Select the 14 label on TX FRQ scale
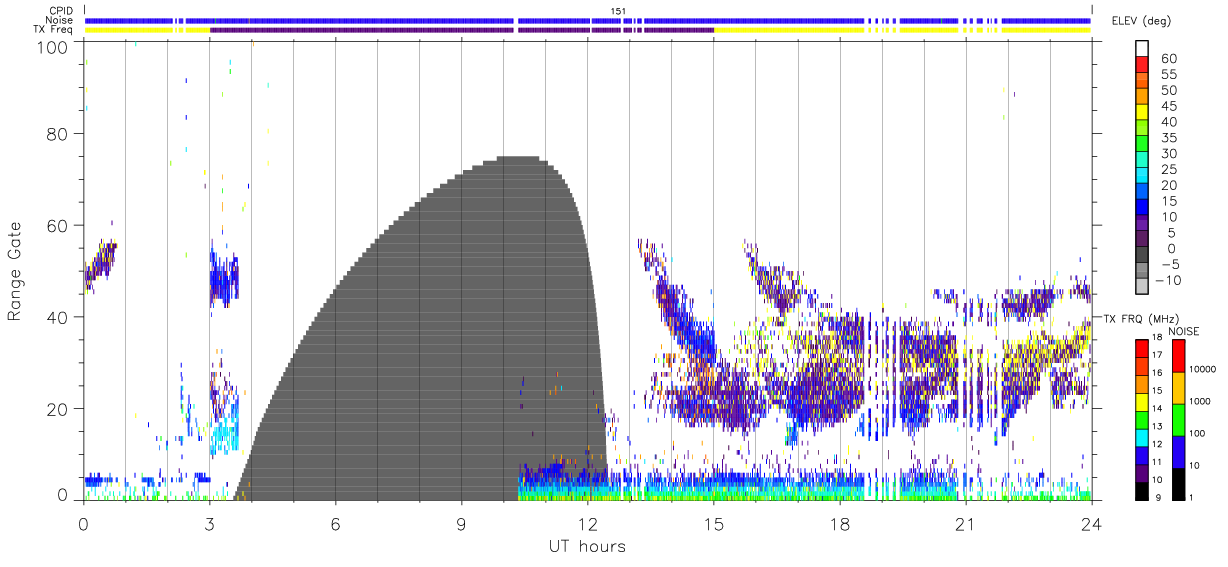This screenshot has width=1228, height=567. coord(1158,408)
